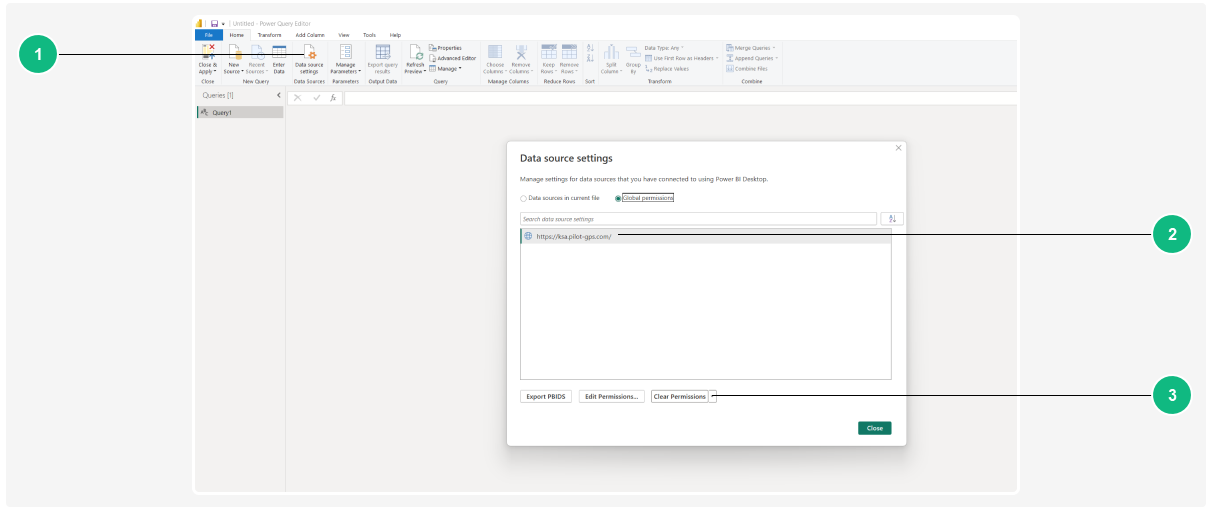Click the Export query results icon
The height and width of the screenshot is (510, 1214).
click(382, 53)
